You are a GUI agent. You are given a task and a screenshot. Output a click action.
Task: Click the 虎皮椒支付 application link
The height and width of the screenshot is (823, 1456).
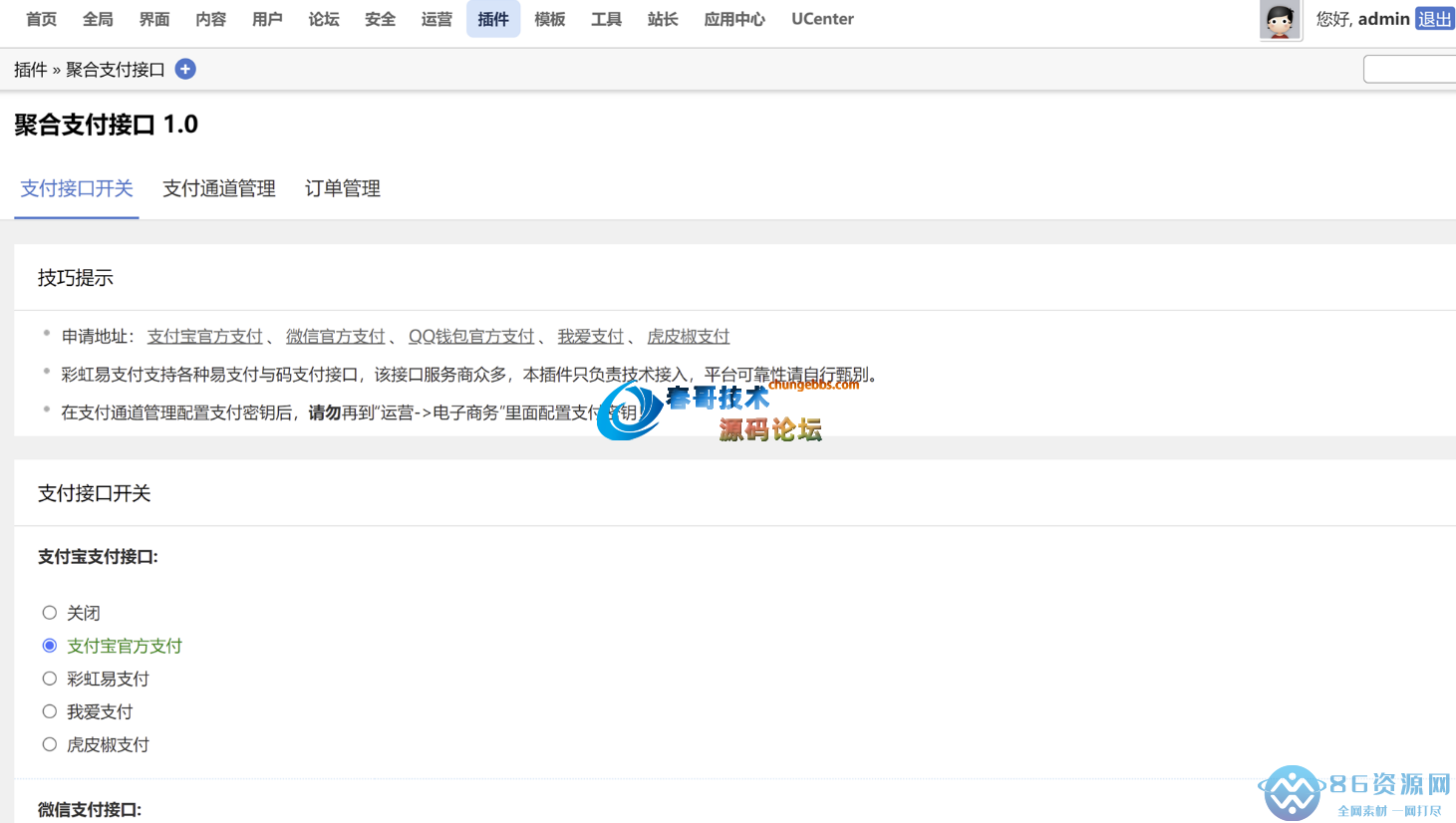point(688,336)
